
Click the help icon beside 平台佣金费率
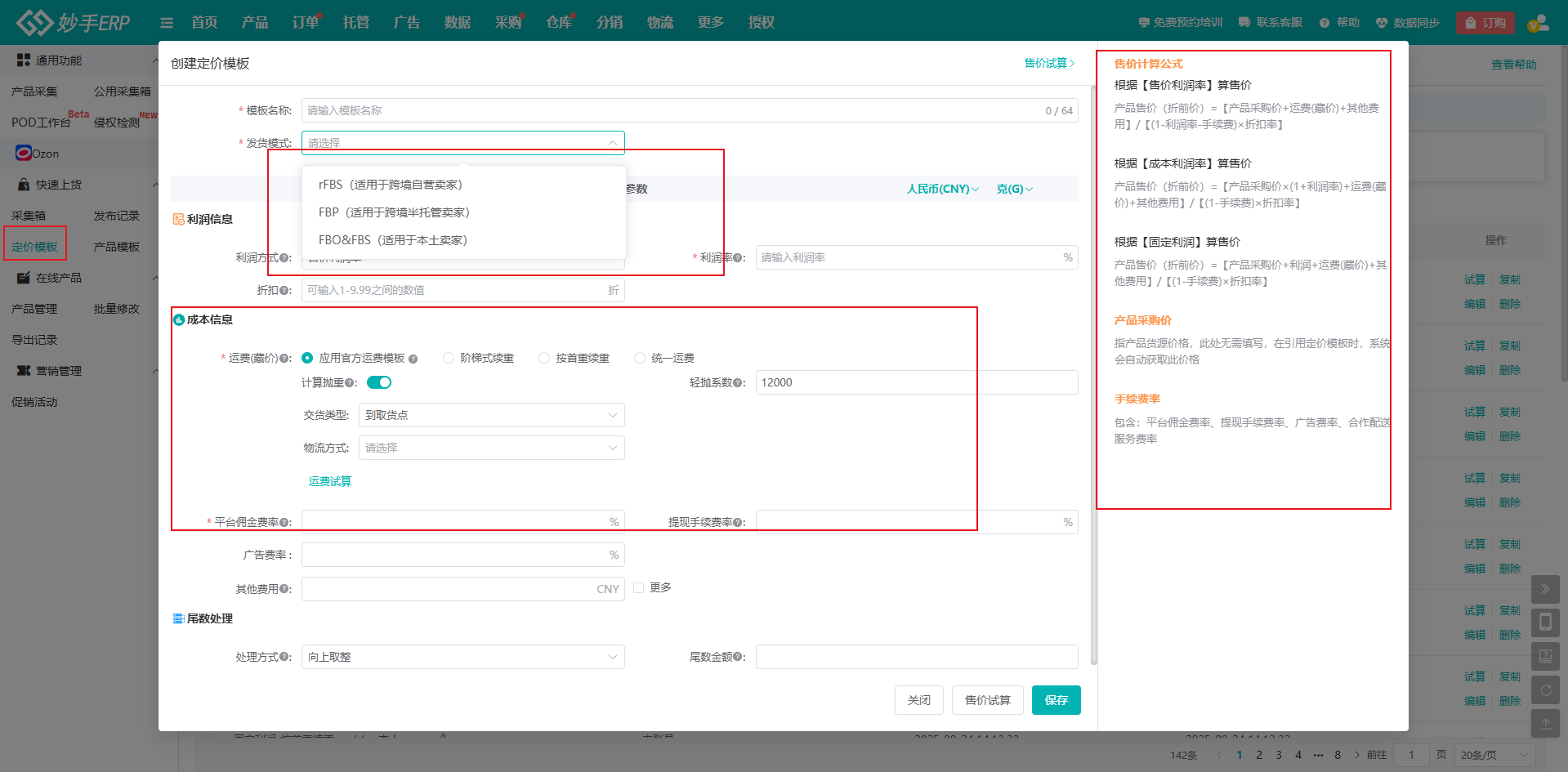click(285, 523)
